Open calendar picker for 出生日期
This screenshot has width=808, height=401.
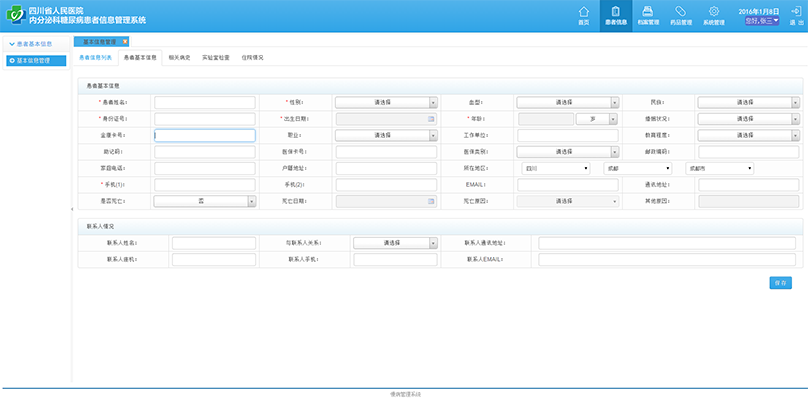tap(432, 119)
